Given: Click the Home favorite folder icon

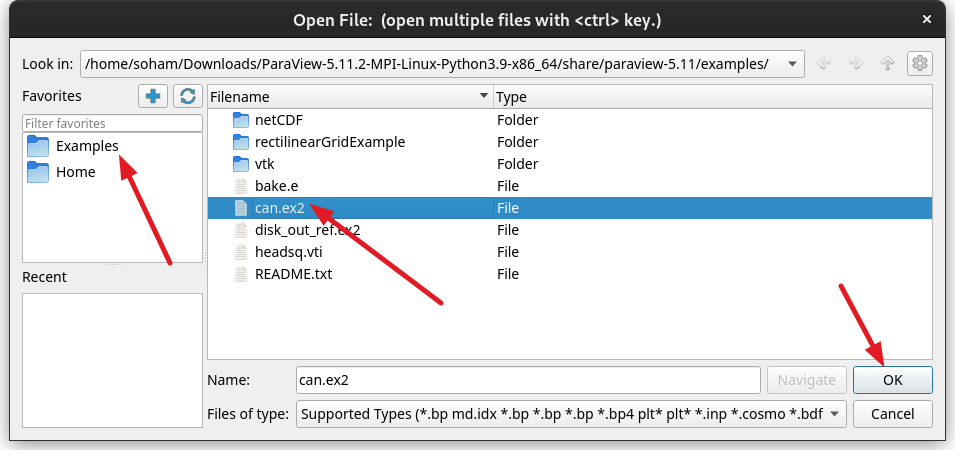Looking at the screenshot, I should (38, 172).
